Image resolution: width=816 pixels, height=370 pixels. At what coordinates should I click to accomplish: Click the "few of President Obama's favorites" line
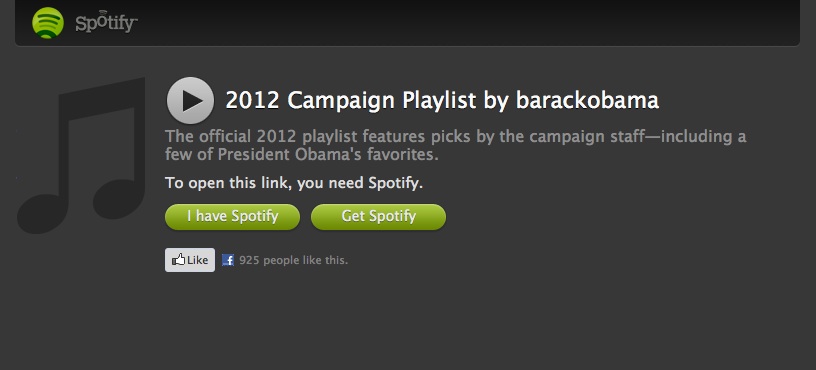pos(302,155)
